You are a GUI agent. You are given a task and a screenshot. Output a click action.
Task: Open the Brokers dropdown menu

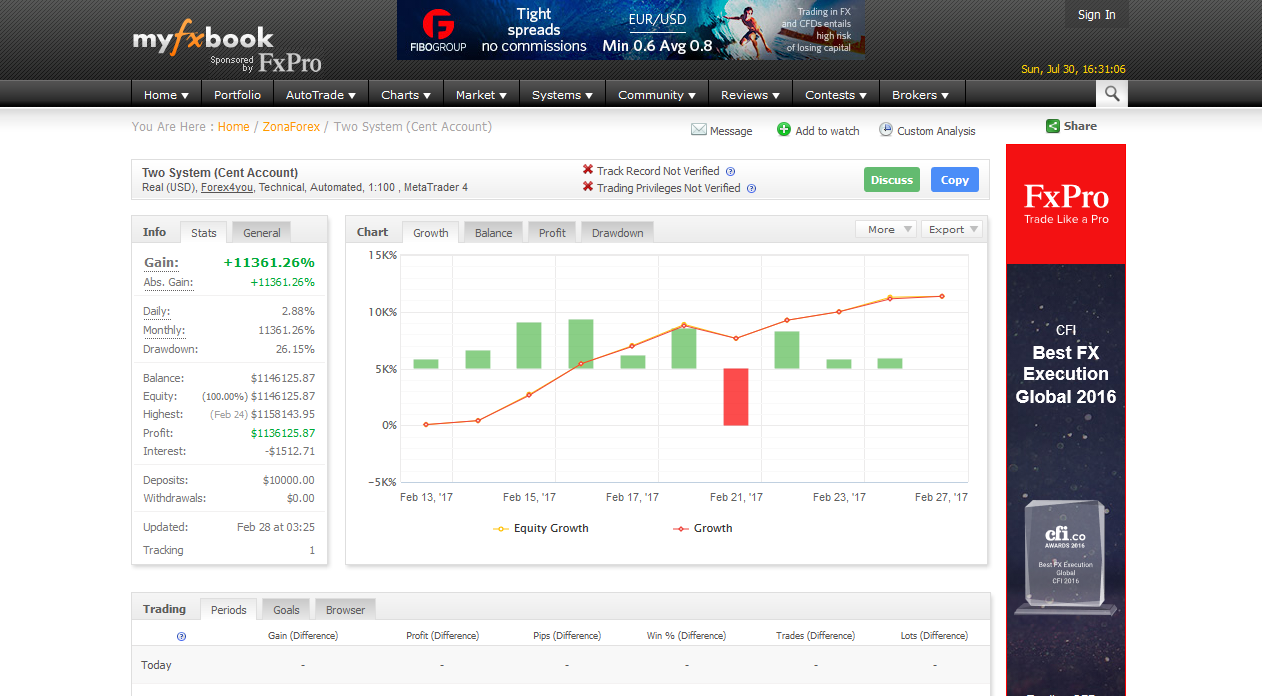coord(921,95)
